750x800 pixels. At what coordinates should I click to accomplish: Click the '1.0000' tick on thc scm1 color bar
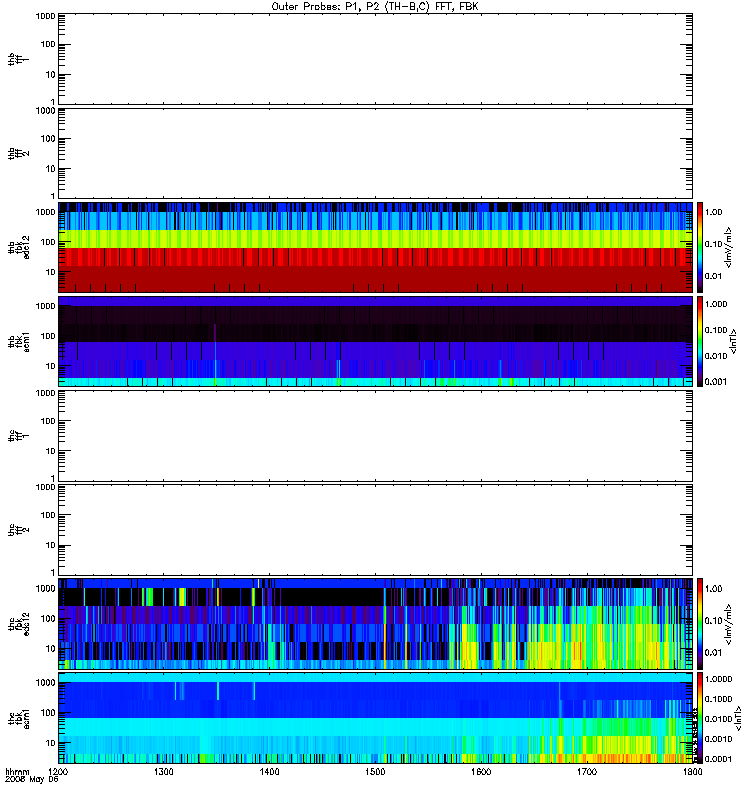point(718,679)
